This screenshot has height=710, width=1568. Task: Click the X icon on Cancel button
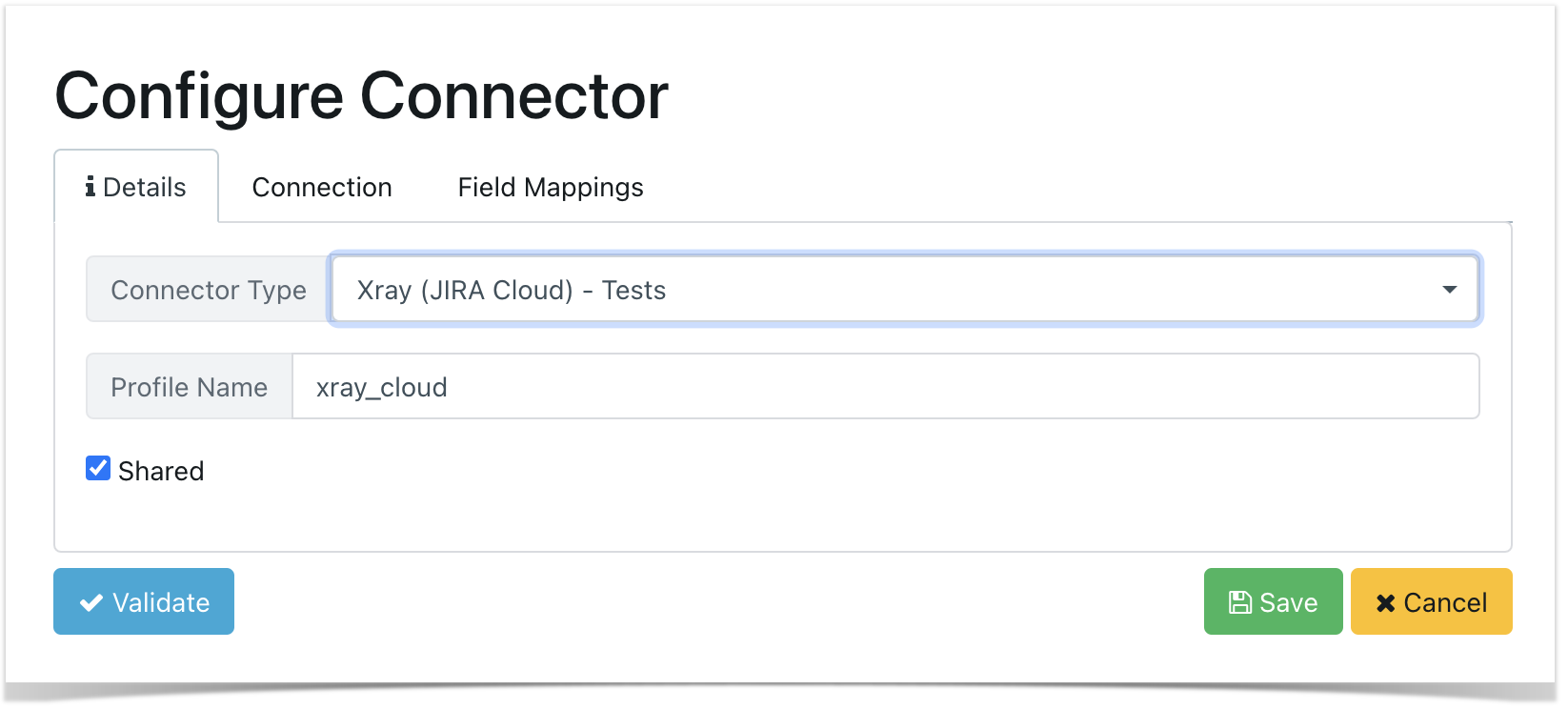click(1386, 602)
